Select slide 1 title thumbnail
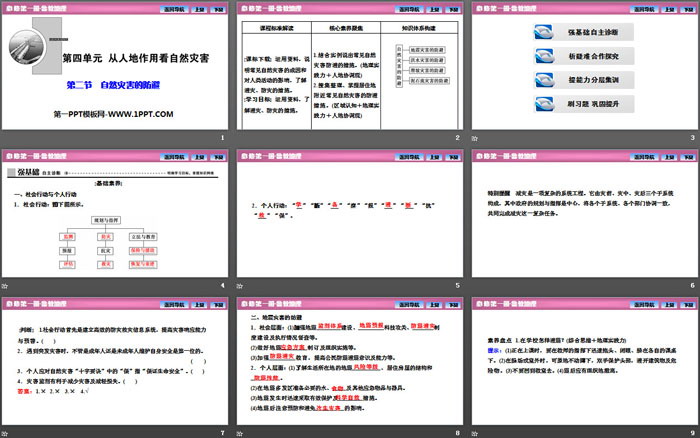This screenshot has height=438, width=700. 115,72
